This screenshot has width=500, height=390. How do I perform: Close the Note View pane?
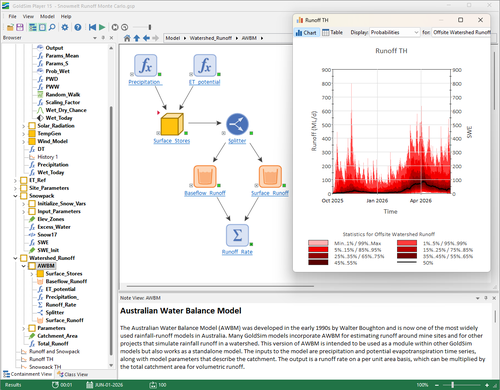pos(494,298)
